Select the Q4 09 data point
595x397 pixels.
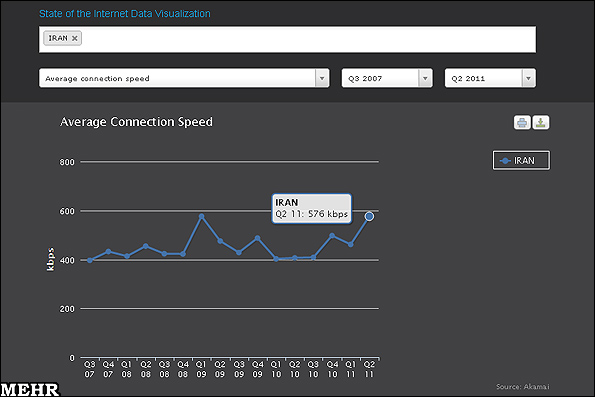(257, 238)
